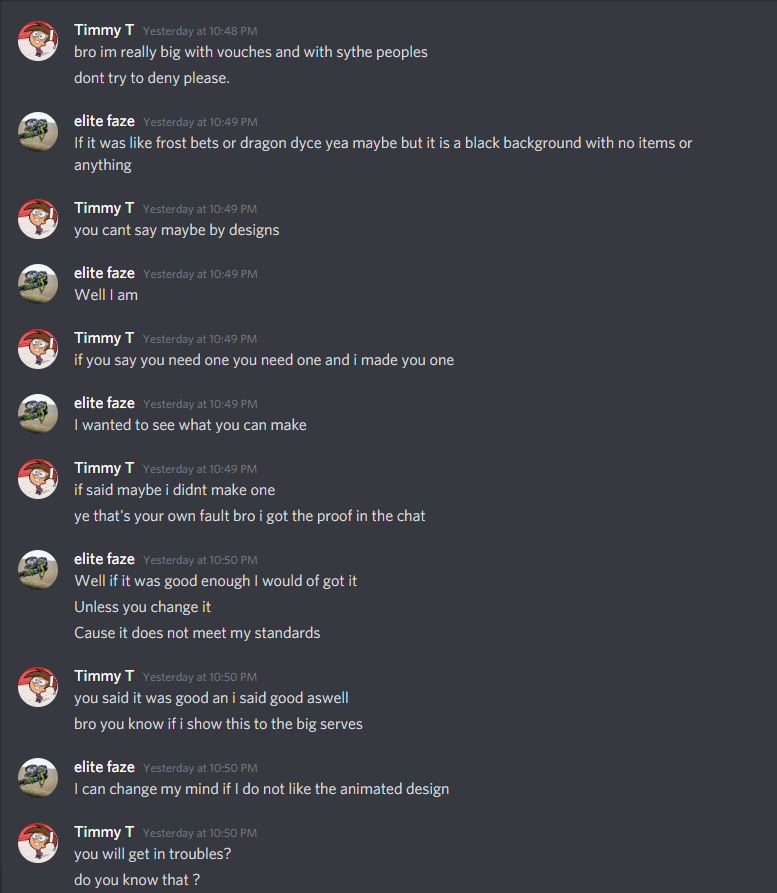Click Timmy T avatar at 10:48 PM message
The image size is (777, 893).
point(38,41)
